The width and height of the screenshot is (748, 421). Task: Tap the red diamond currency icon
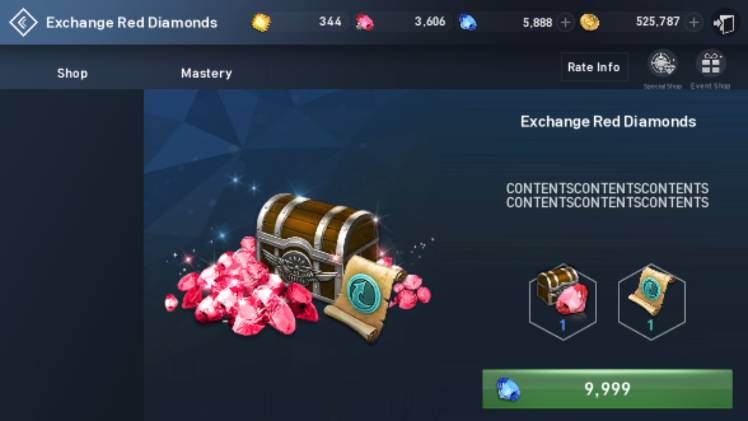(x=365, y=22)
